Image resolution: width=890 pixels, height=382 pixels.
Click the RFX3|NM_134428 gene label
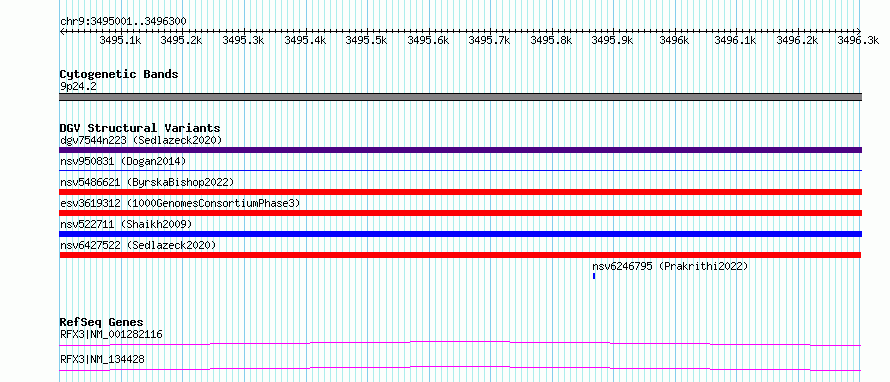102,359
